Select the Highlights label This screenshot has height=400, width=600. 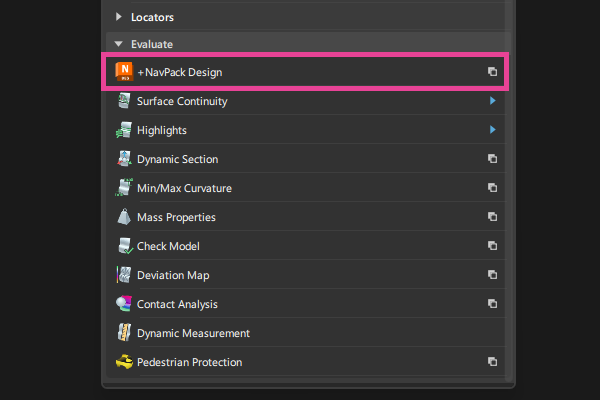pos(162,131)
